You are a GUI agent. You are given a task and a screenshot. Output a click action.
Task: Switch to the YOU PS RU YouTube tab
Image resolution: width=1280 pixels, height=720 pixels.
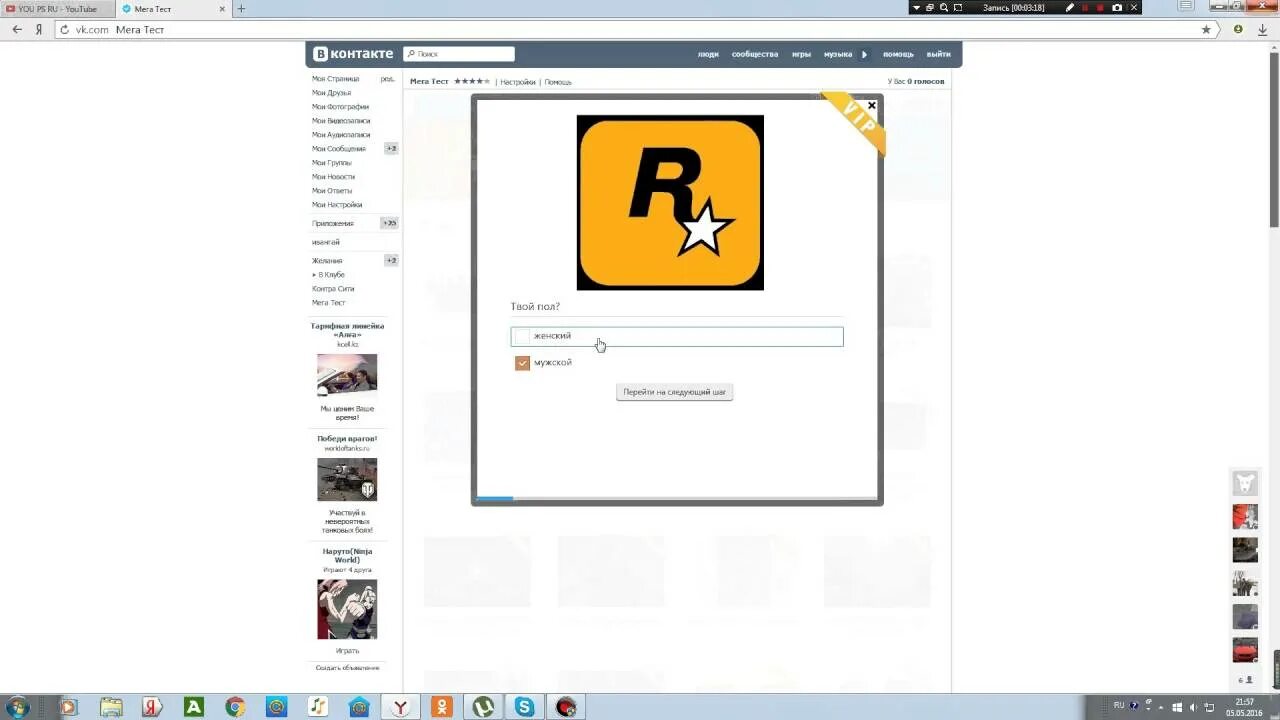point(56,9)
